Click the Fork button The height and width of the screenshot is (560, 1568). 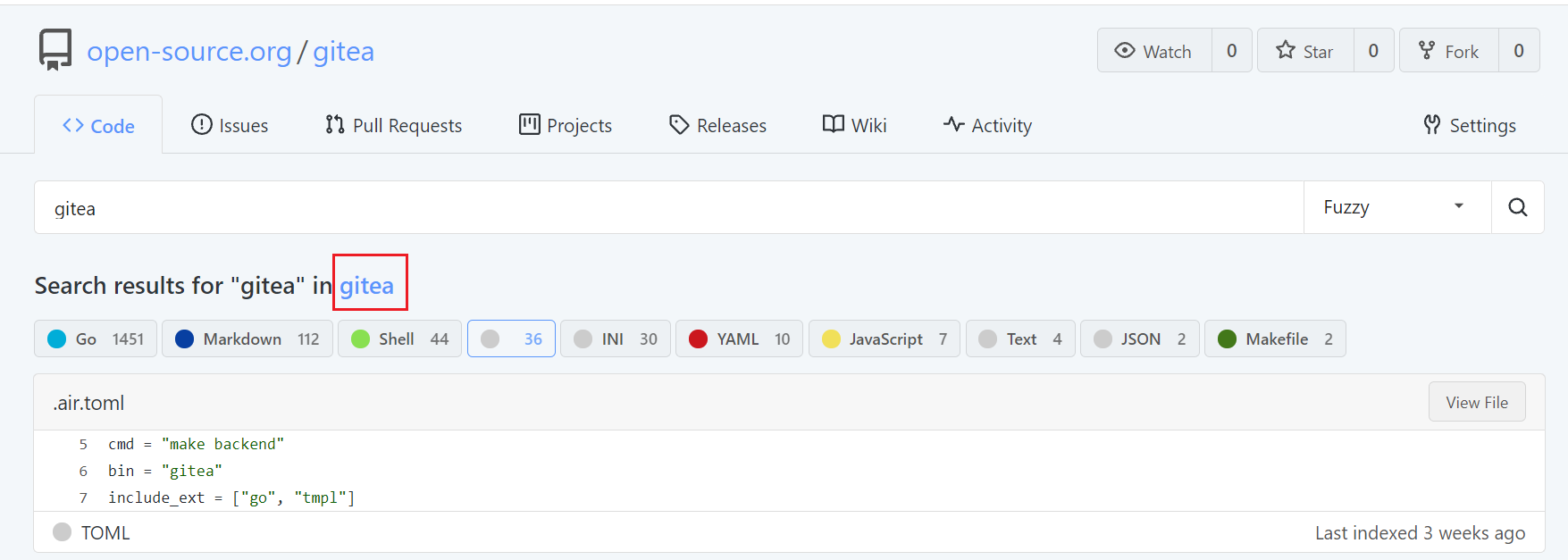(x=1449, y=50)
